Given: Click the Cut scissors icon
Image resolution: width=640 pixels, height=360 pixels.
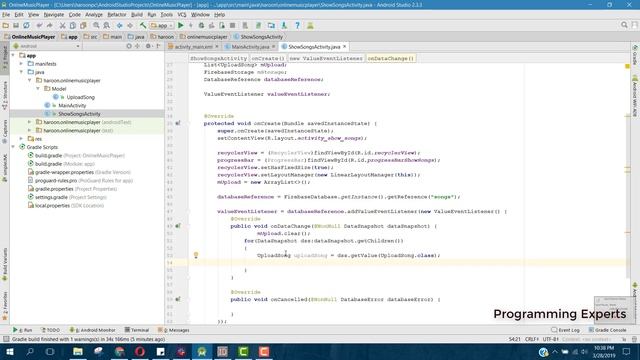Looking at the screenshot, I should point(62,25).
